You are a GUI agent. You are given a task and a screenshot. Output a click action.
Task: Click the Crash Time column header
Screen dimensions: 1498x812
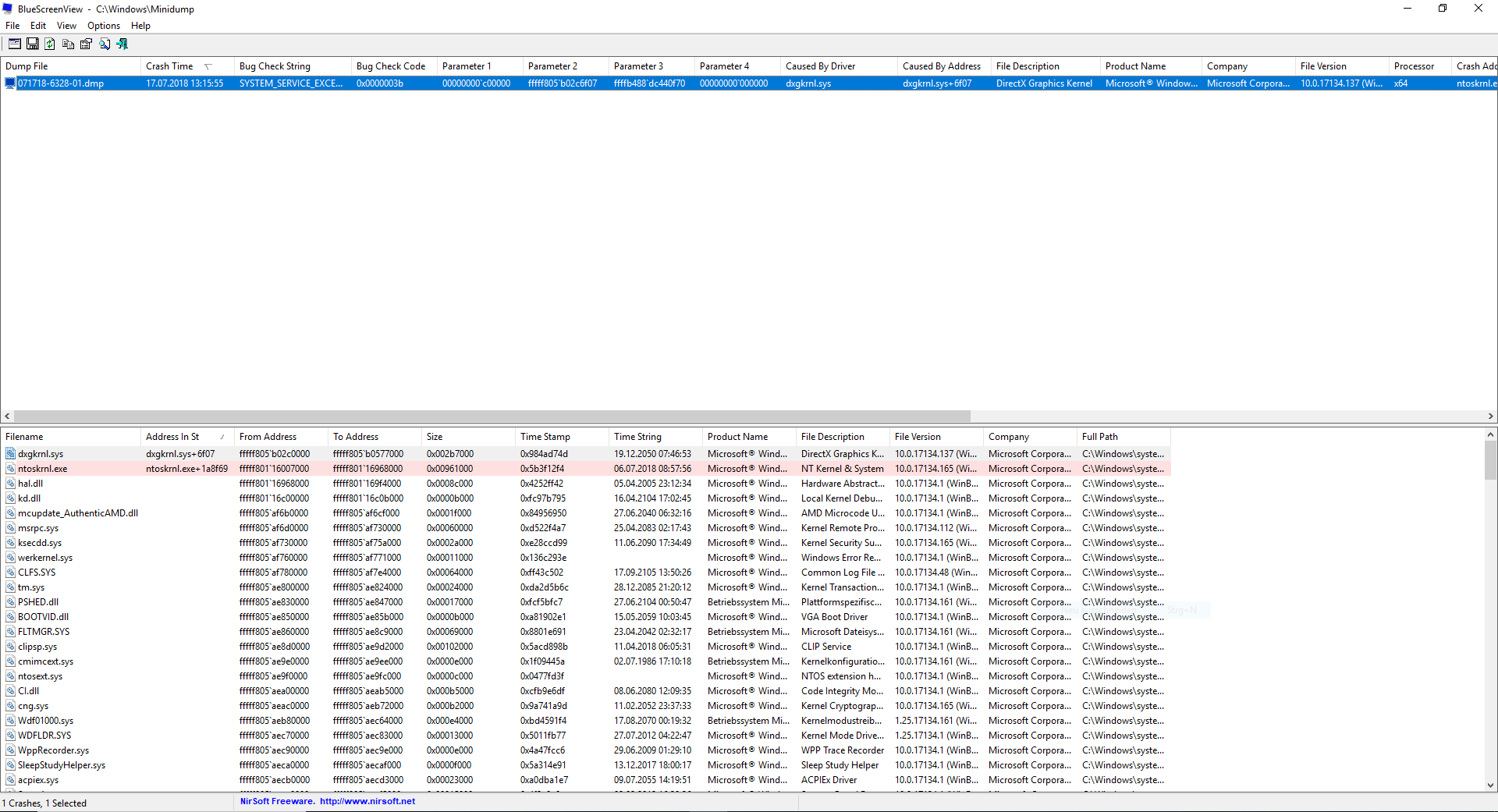187,66
